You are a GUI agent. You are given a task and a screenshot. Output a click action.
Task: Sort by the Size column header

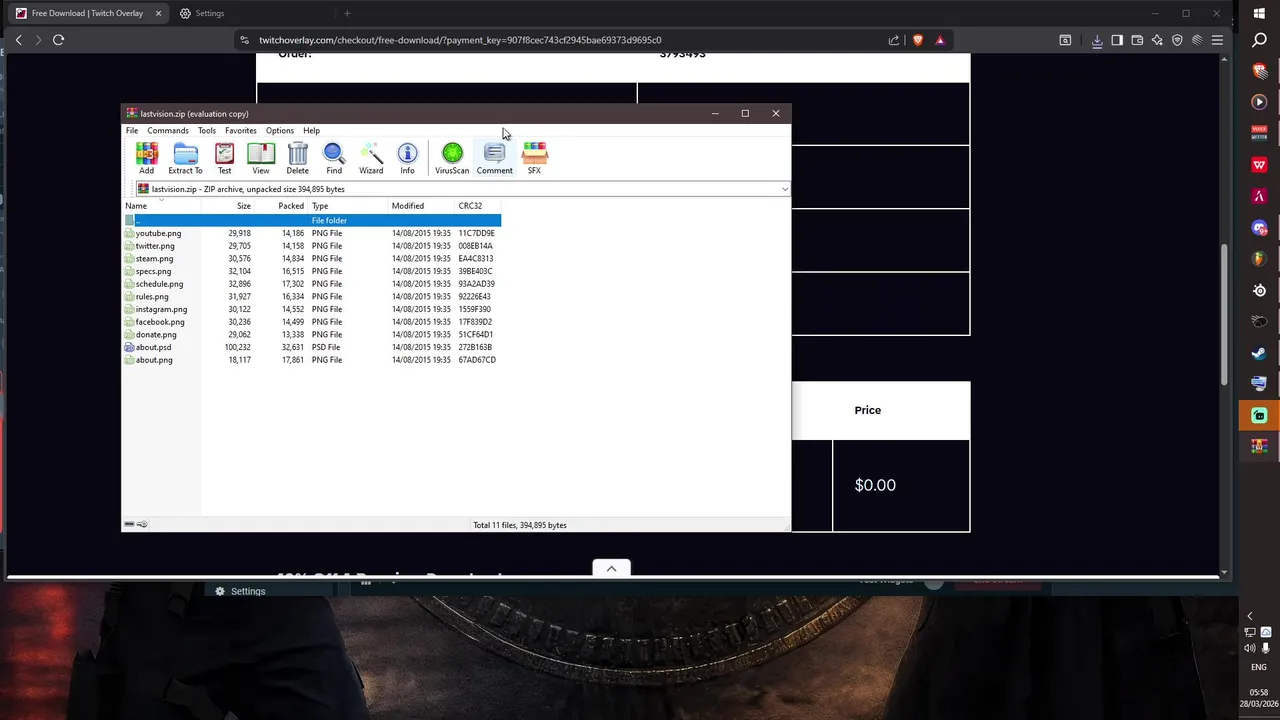(x=228, y=206)
